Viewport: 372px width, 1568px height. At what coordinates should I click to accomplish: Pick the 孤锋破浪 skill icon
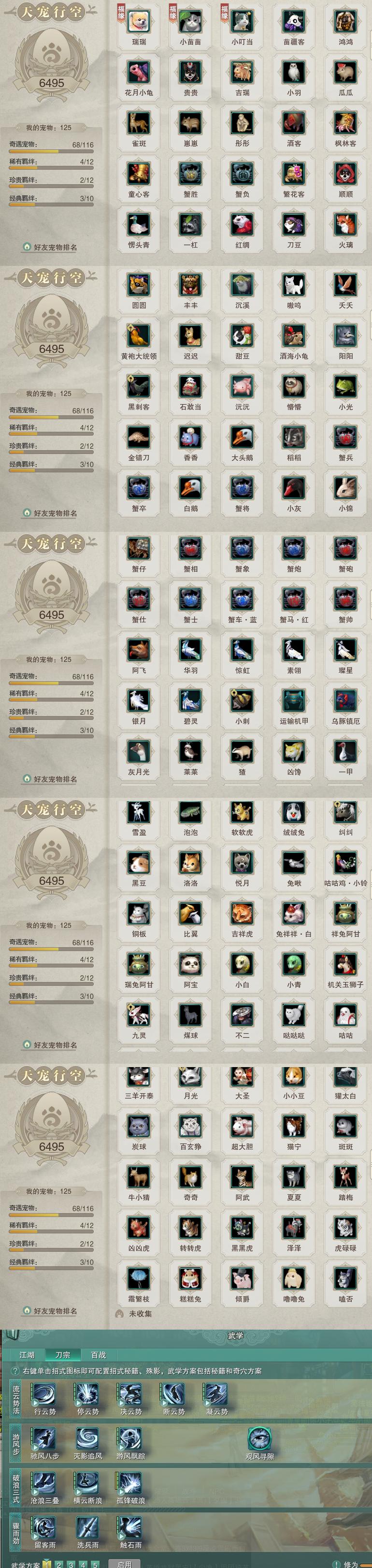coord(130,1483)
